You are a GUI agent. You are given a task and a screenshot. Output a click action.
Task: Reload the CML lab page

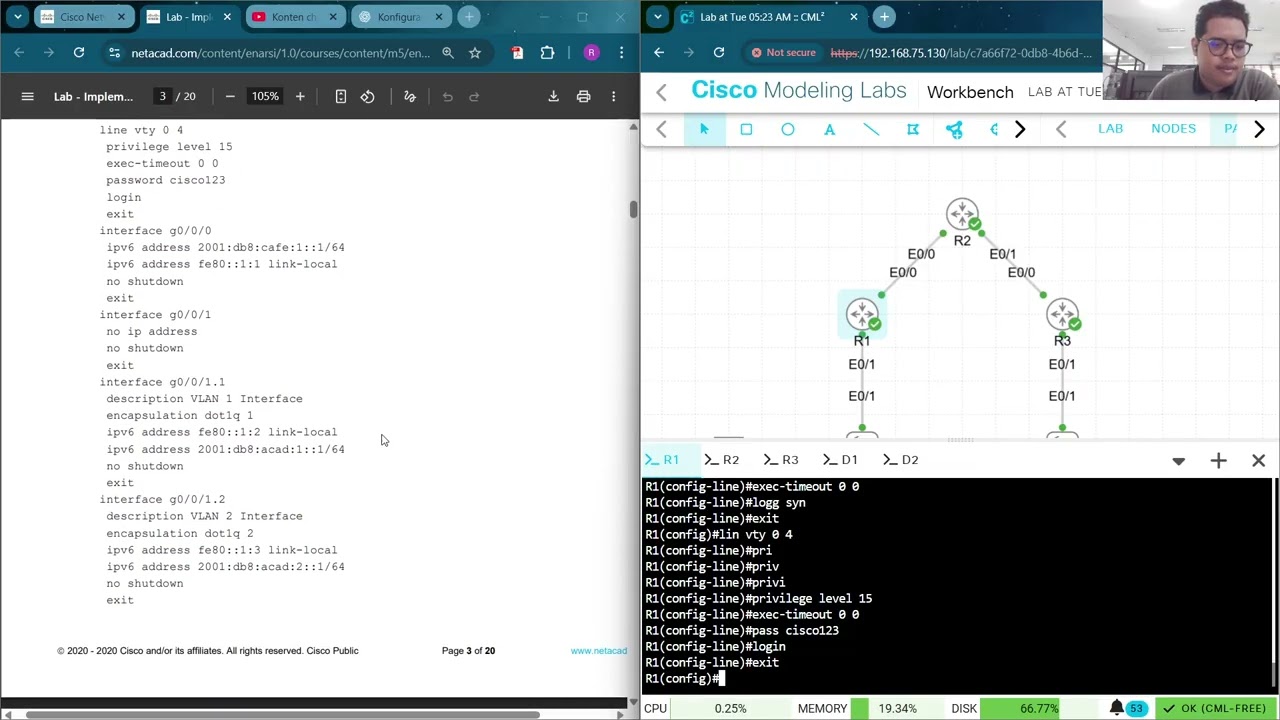[719, 53]
